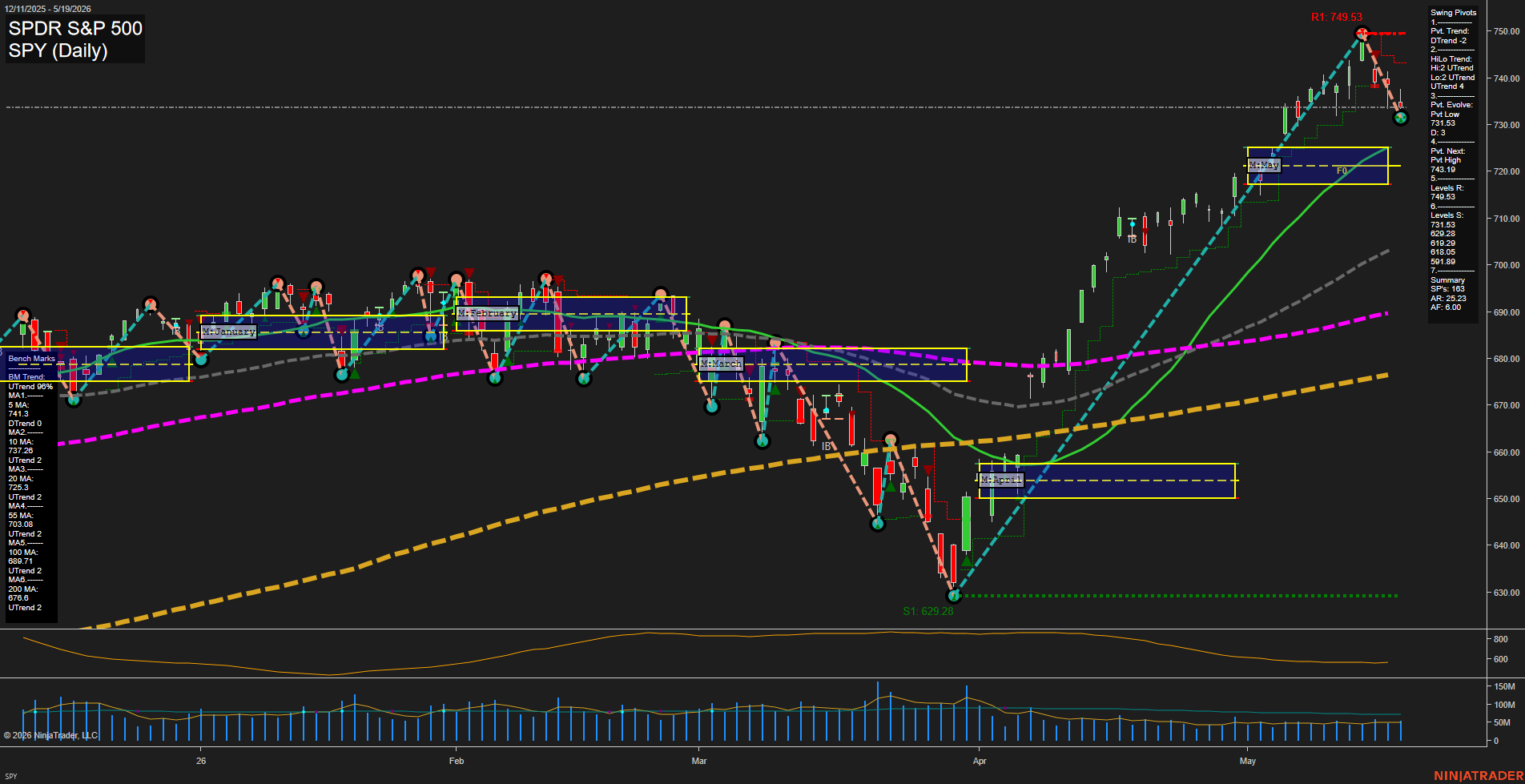Click the Feb label on the time axis

(457, 761)
